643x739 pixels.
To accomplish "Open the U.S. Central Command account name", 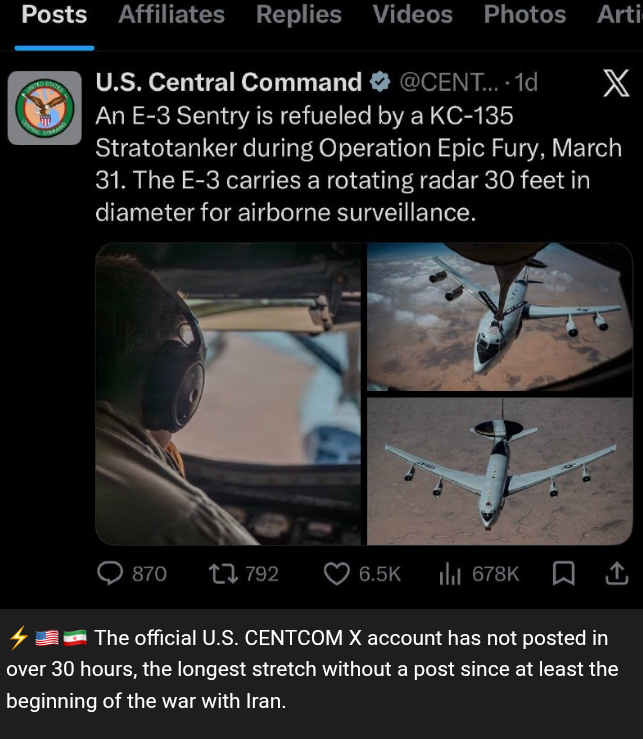I will [x=228, y=82].
